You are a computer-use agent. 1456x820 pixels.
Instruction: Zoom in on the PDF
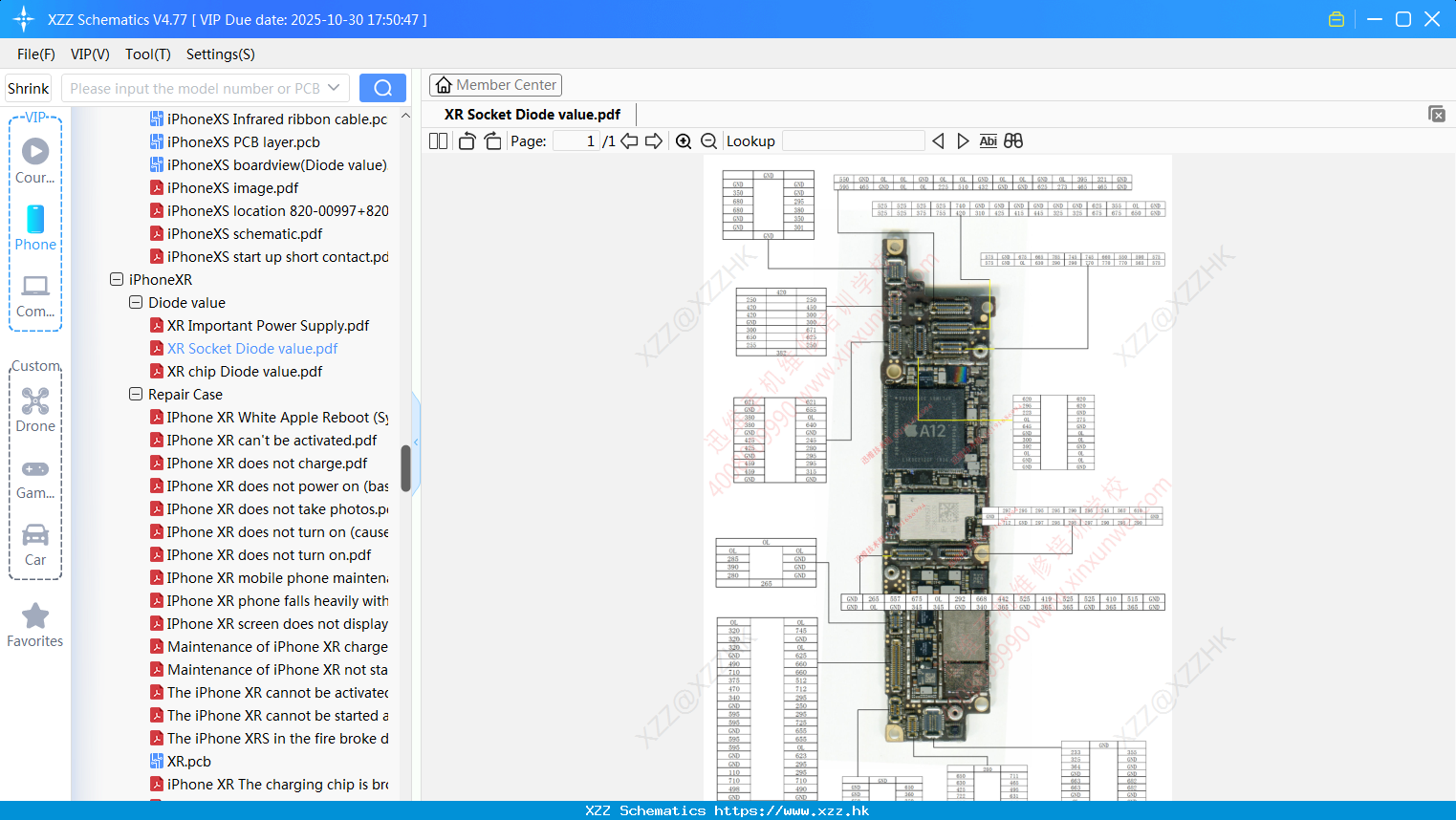pos(684,141)
